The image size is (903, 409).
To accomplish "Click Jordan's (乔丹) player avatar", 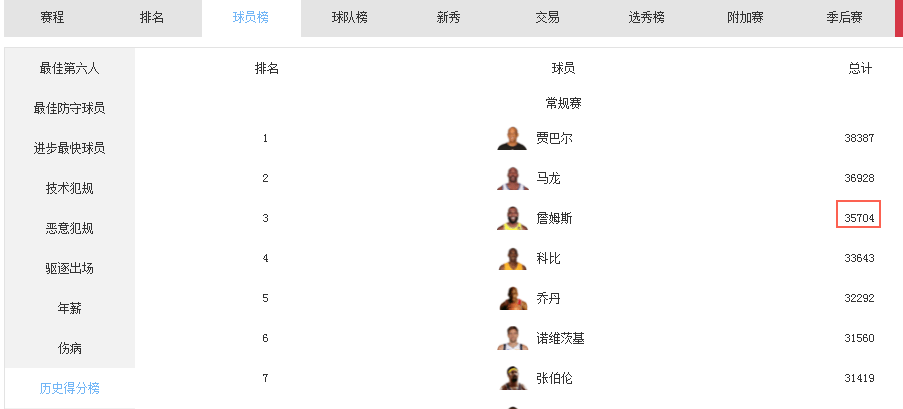I will (x=512, y=298).
